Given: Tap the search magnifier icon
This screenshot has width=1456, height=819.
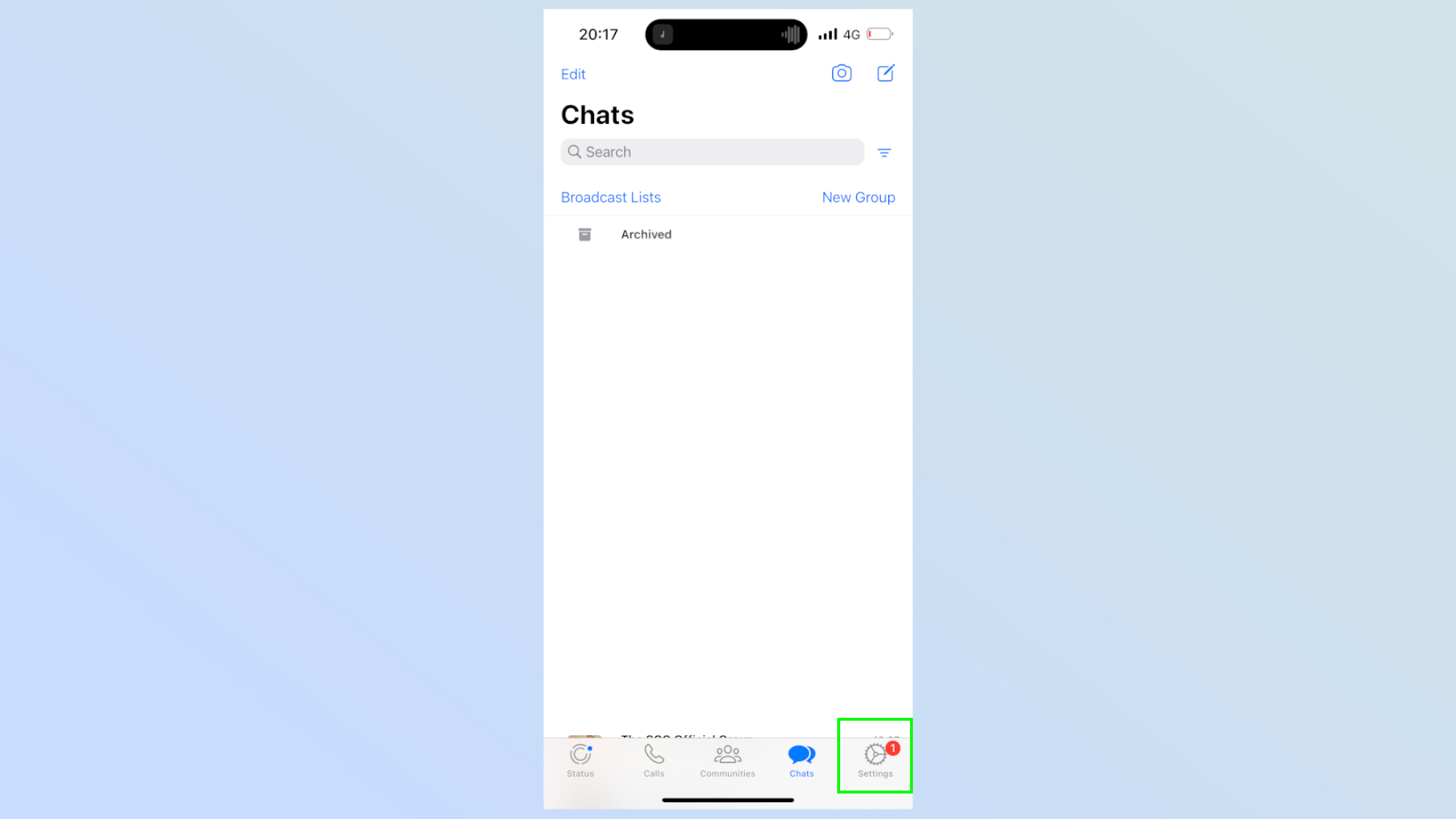Looking at the screenshot, I should 576,151.
